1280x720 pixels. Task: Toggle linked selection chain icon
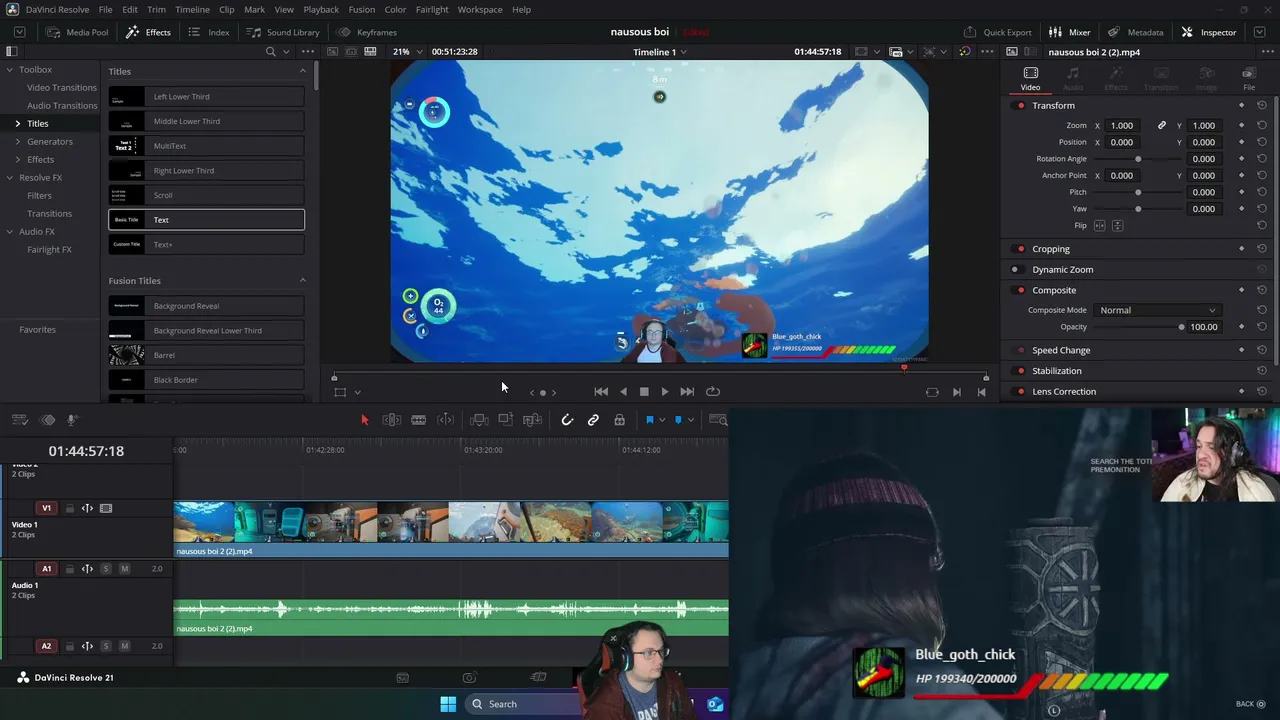tap(593, 420)
